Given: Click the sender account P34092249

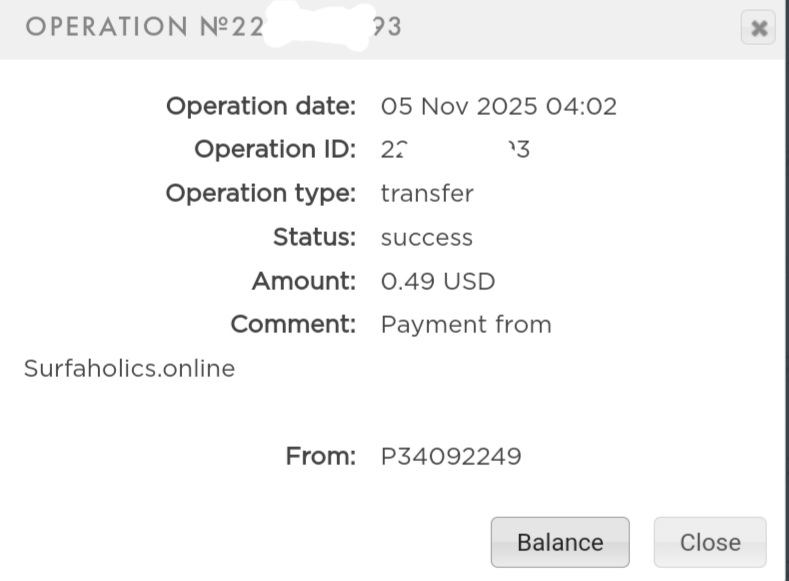Looking at the screenshot, I should (x=451, y=457).
